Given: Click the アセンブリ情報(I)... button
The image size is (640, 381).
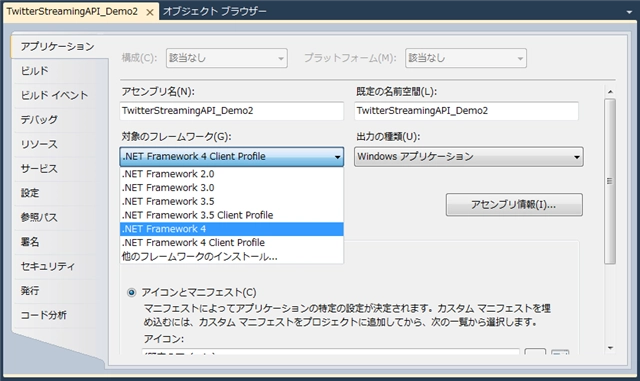Looking at the screenshot, I should click(x=514, y=205).
